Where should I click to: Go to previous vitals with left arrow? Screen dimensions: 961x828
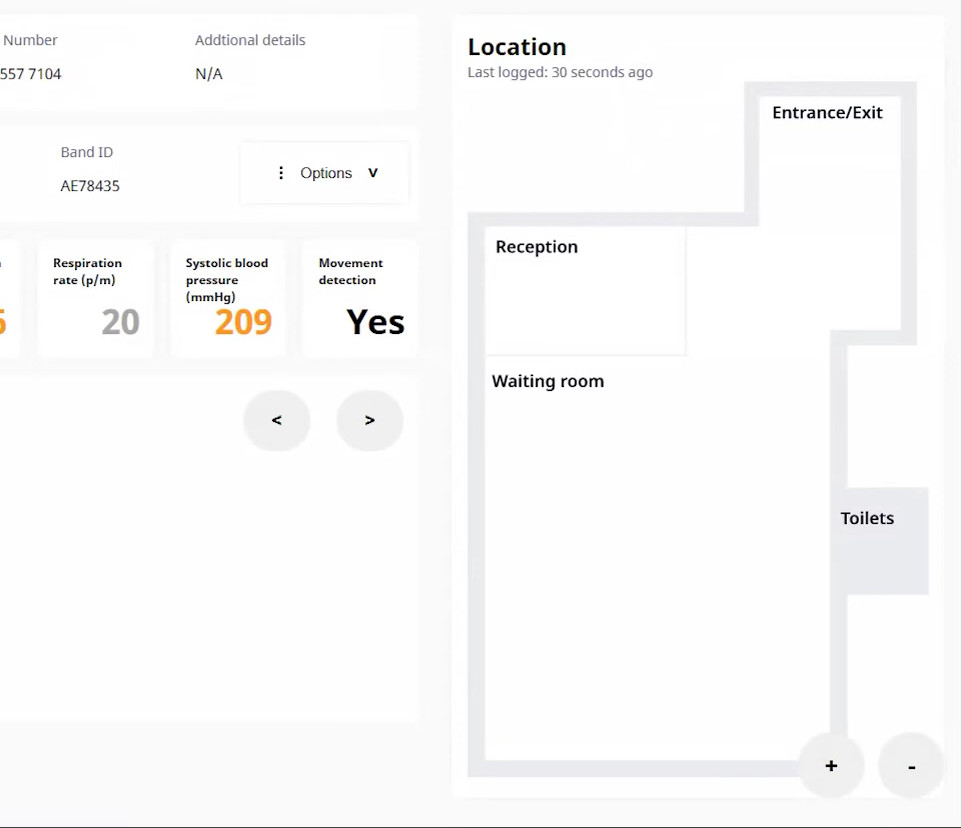[x=277, y=421]
